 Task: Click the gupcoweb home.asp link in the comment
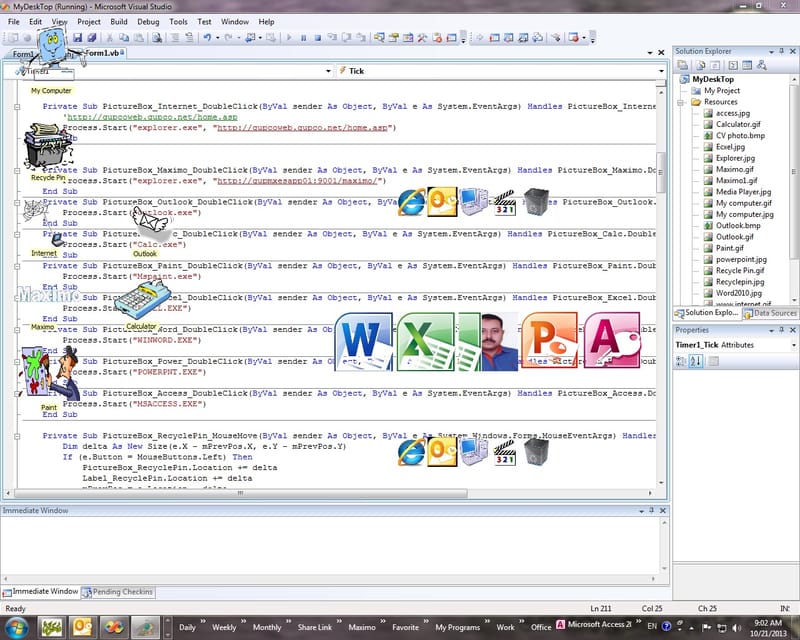pyautogui.click(x=152, y=117)
